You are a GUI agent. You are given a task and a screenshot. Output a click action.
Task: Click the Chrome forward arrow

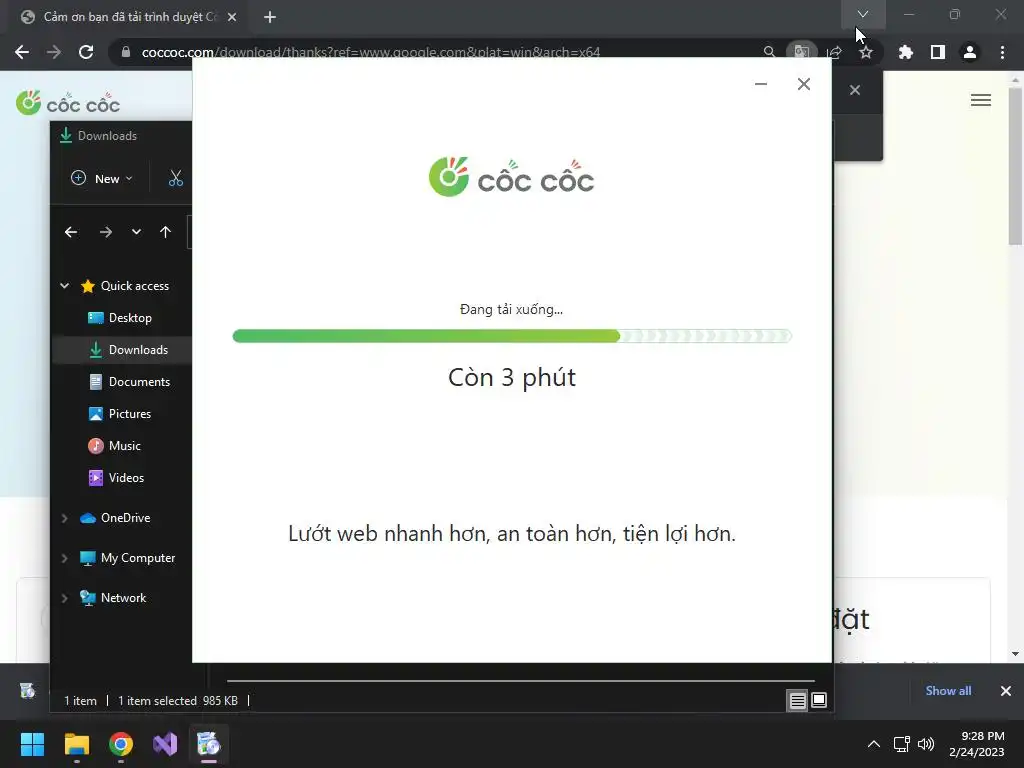54,52
